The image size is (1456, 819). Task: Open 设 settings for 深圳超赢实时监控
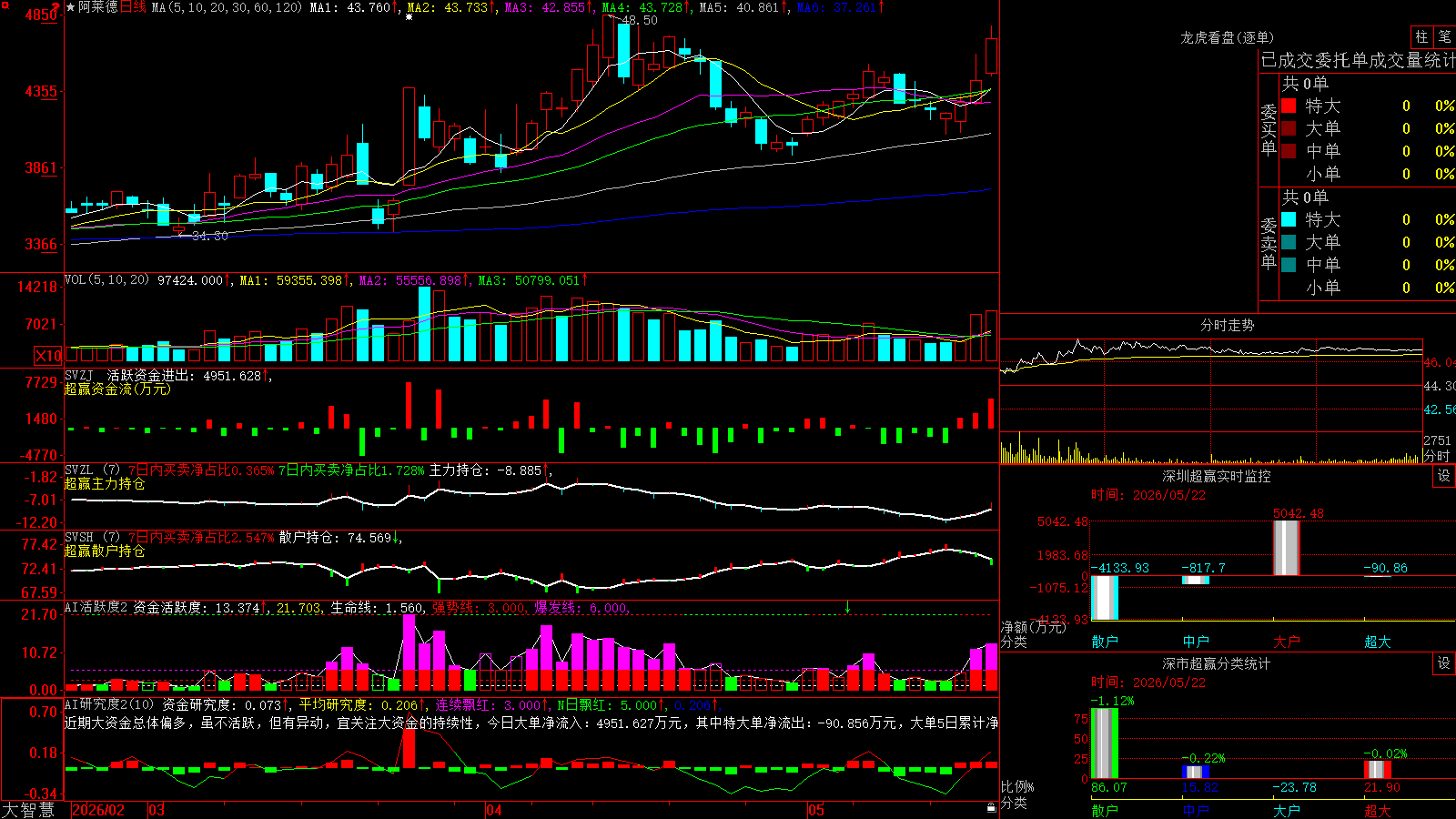point(1444,476)
